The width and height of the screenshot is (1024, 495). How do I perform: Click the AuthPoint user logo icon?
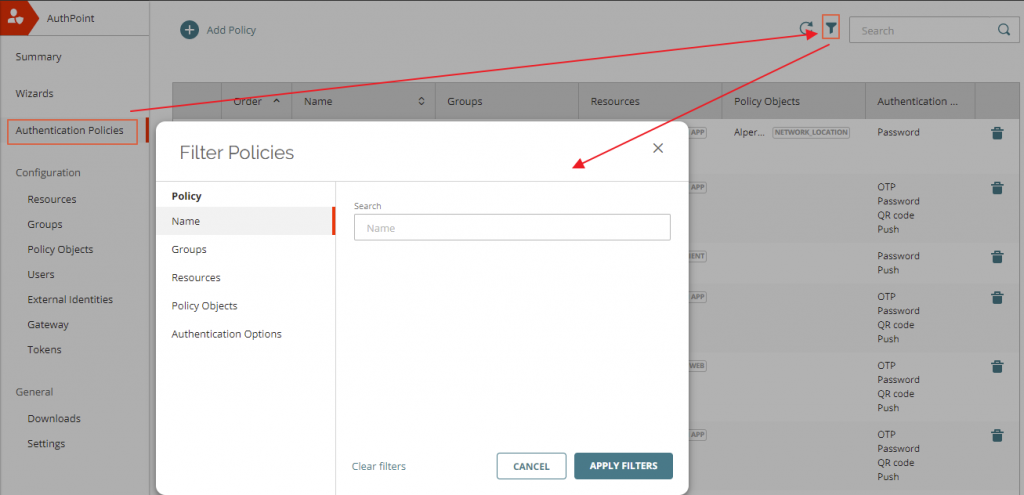(16, 15)
